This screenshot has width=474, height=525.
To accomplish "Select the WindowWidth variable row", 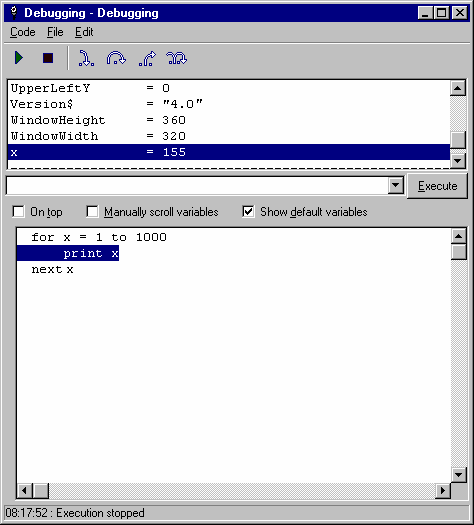I will point(229,136).
